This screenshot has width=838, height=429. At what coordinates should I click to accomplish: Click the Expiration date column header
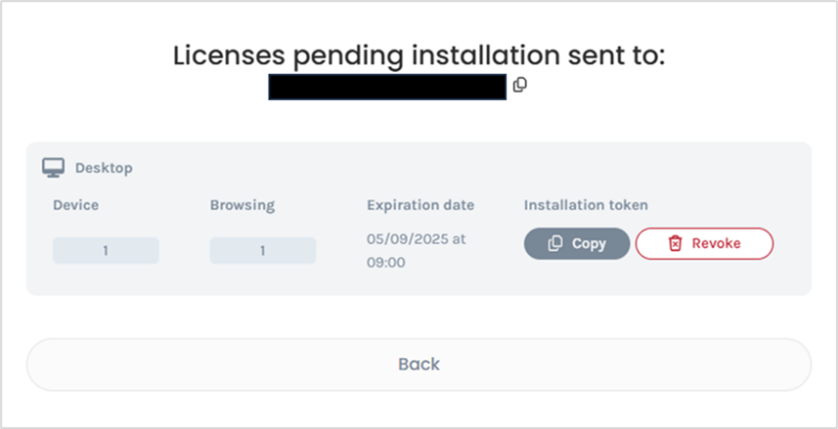(x=420, y=205)
